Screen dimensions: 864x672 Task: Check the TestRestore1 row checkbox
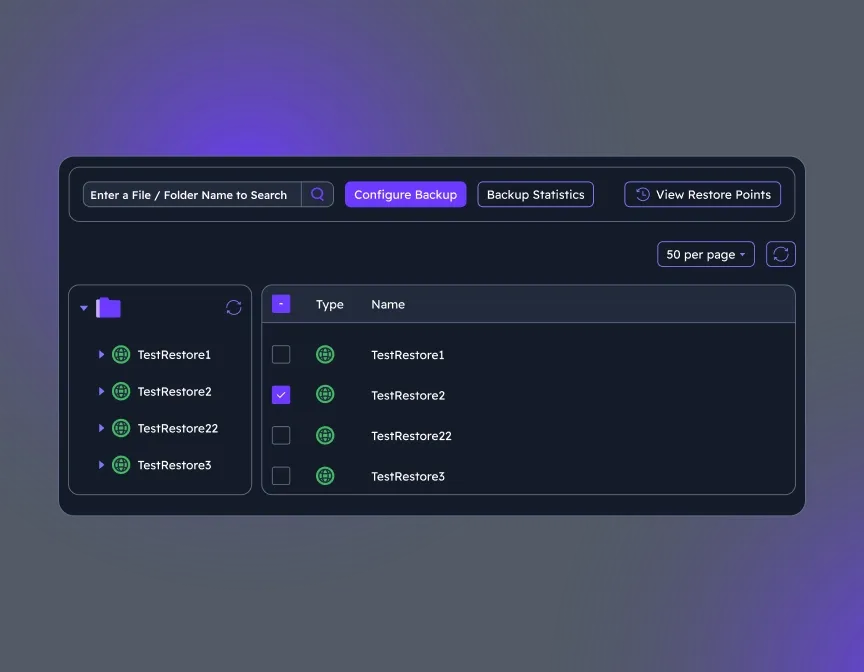281,354
